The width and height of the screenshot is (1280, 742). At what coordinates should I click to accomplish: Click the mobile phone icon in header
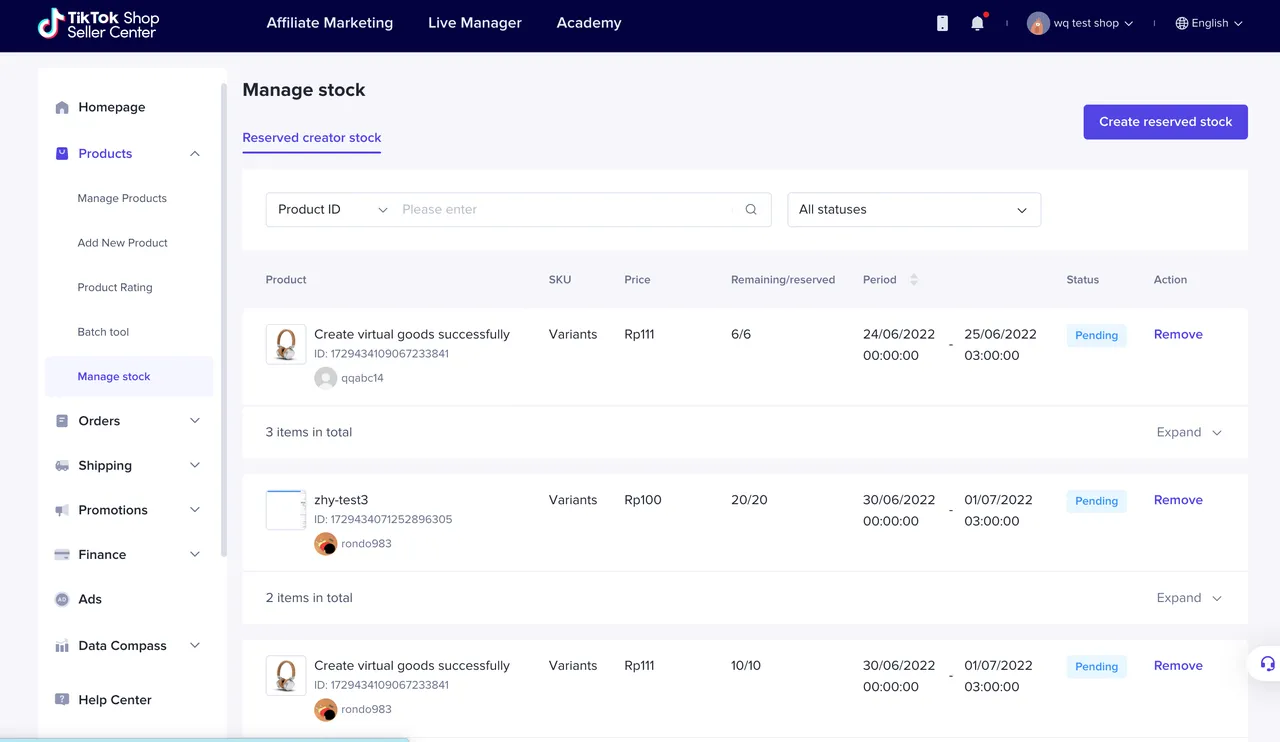click(942, 23)
